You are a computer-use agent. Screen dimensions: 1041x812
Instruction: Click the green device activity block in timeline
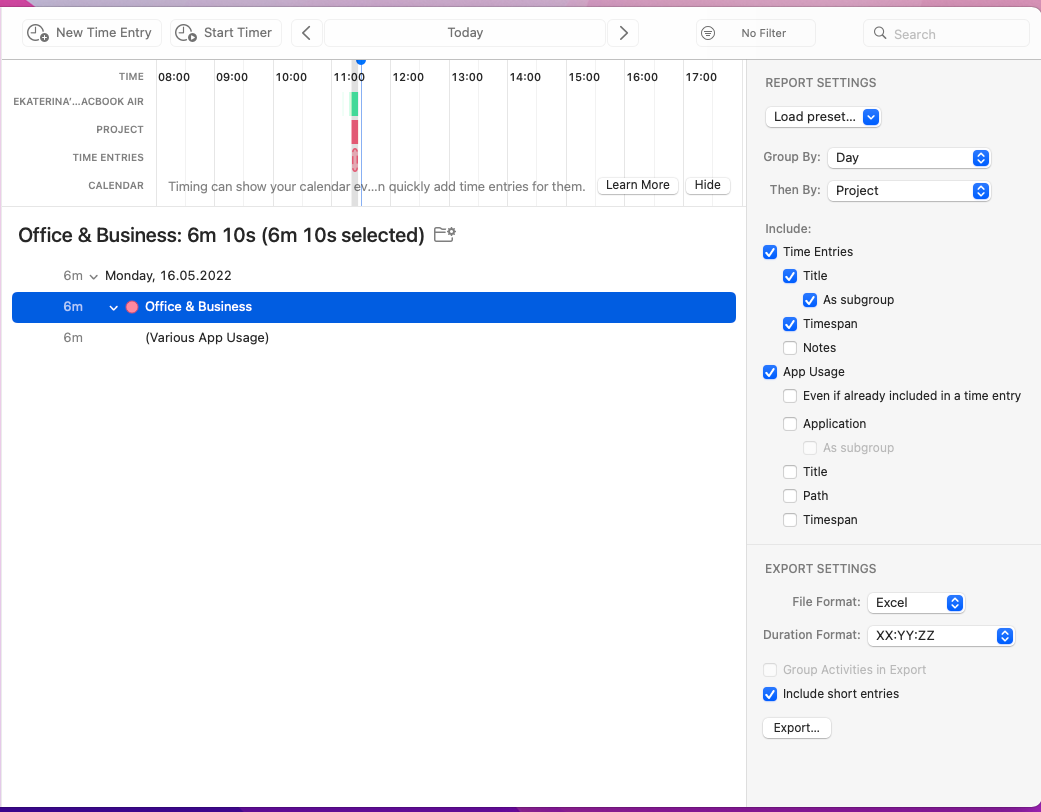pyautogui.click(x=355, y=104)
